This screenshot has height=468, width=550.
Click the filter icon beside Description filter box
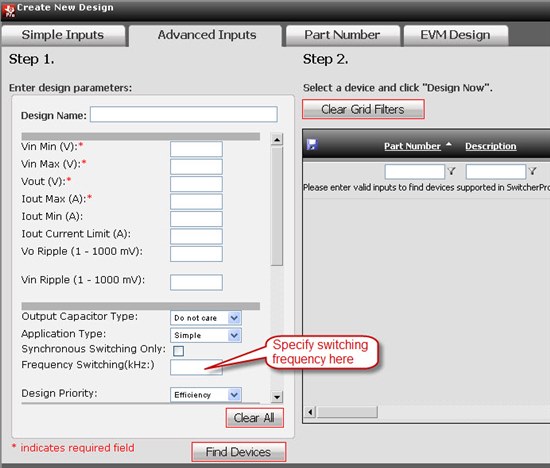click(532, 171)
